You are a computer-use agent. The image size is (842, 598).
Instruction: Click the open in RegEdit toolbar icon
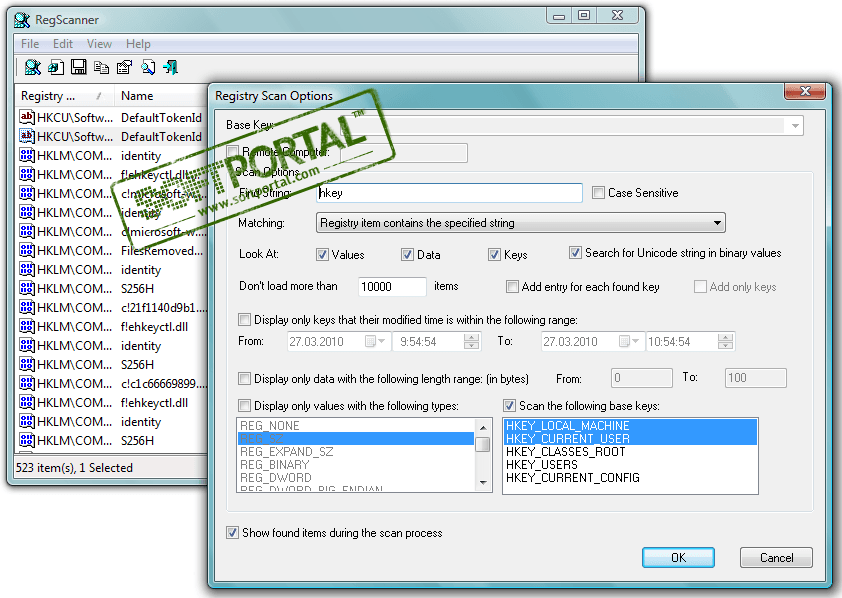pyautogui.click(x=56, y=67)
